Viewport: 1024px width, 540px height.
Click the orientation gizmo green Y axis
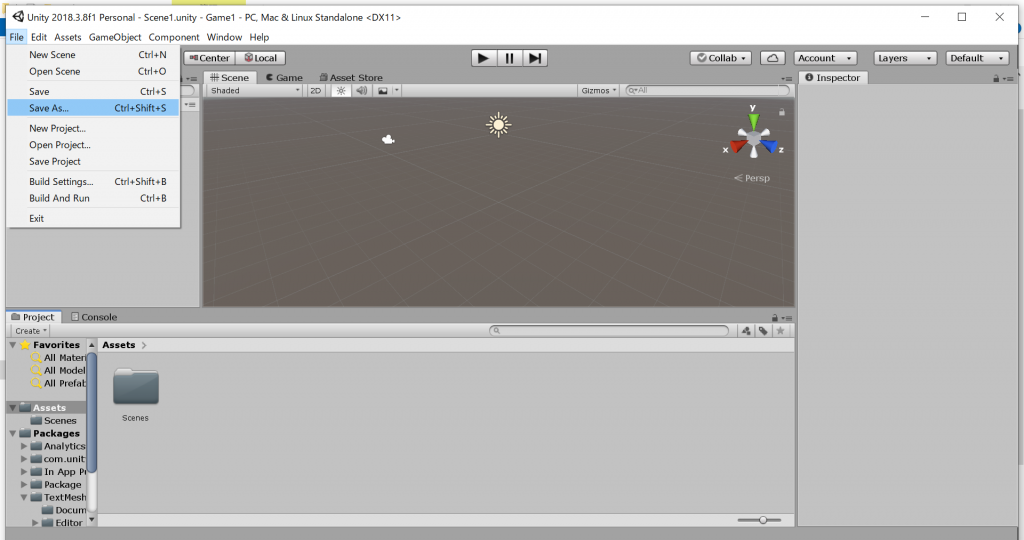point(754,119)
